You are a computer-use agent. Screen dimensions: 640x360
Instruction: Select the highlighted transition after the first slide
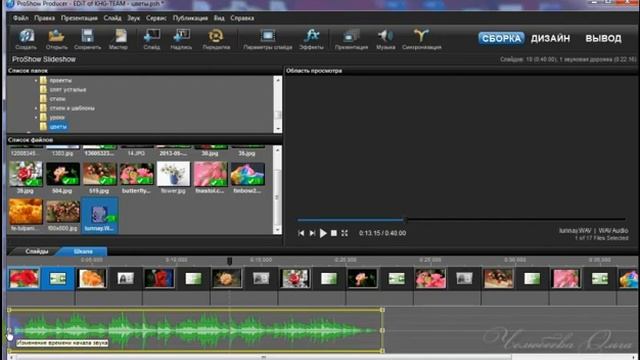58,279
